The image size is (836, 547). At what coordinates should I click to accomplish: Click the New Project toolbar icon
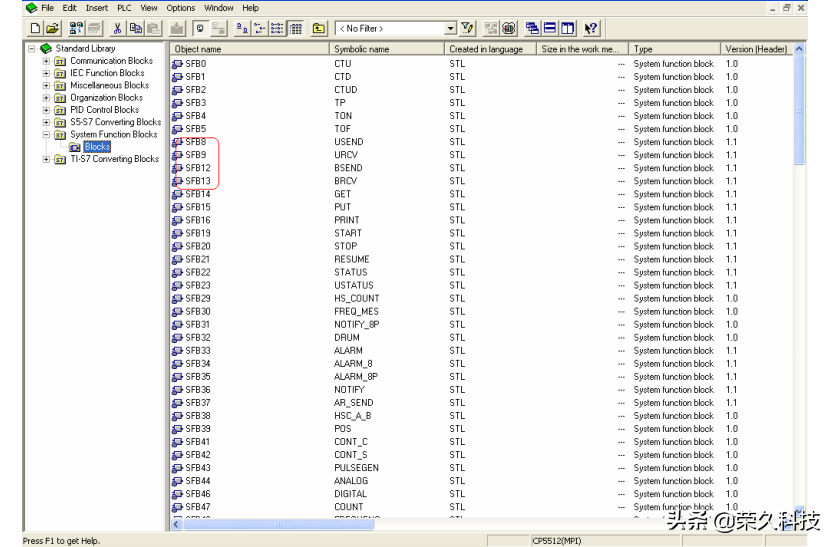coord(35,29)
